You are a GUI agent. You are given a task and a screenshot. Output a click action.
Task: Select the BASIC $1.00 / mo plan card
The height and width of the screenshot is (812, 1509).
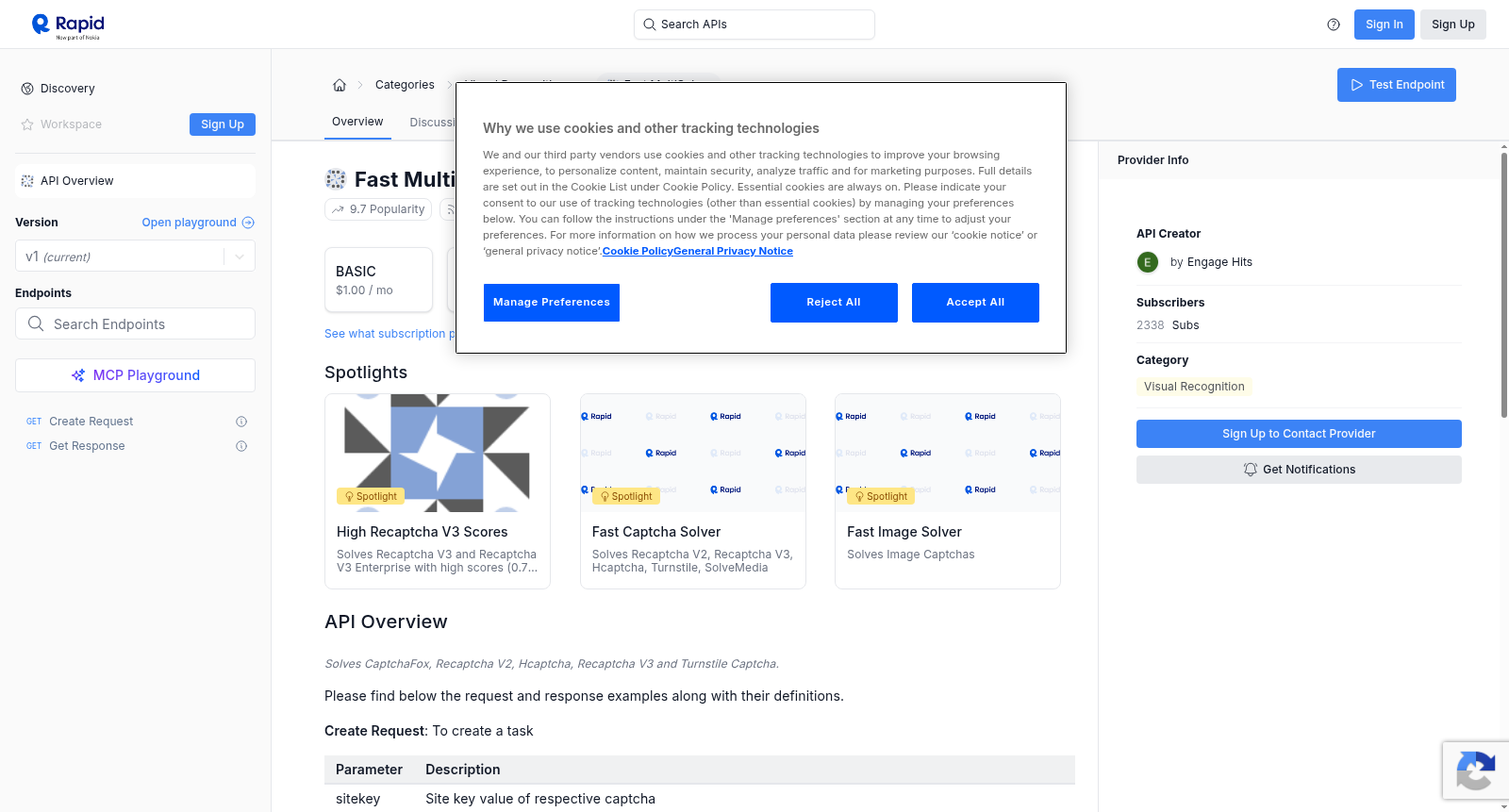coord(378,280)
